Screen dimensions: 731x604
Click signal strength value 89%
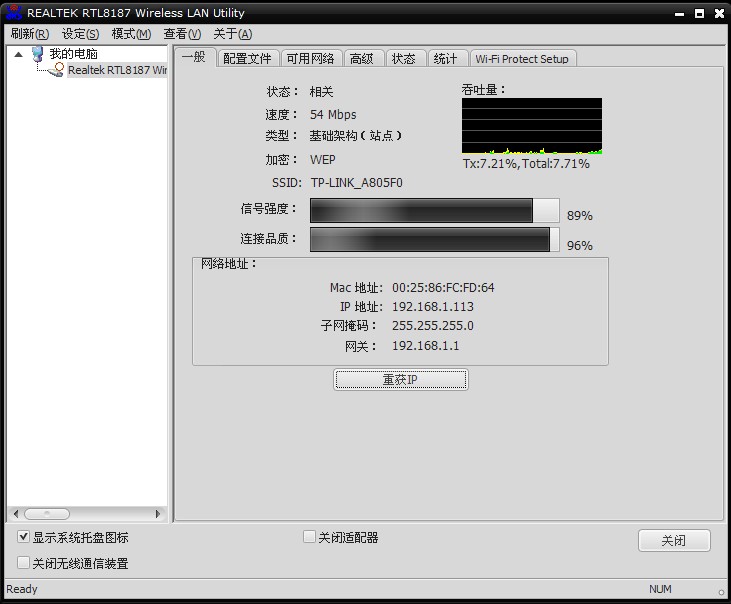click(579, 216)
